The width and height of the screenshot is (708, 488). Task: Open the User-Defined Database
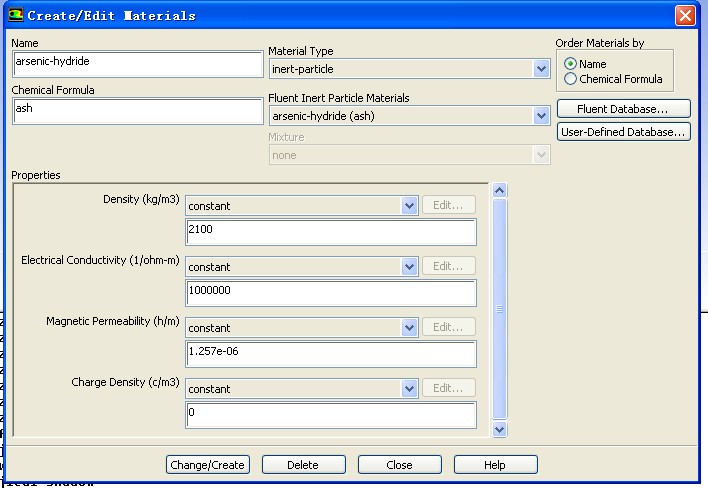coord(623,132)
